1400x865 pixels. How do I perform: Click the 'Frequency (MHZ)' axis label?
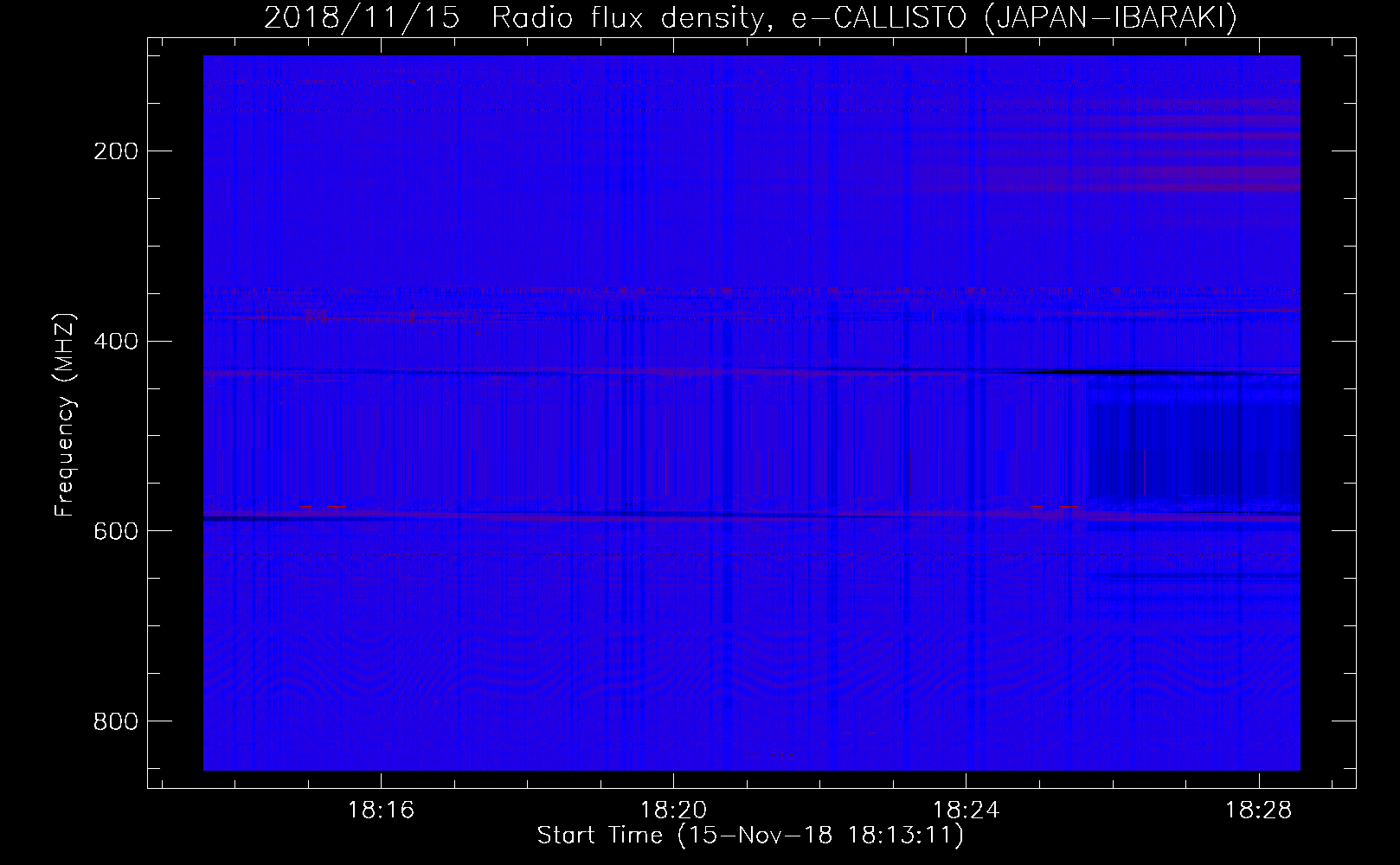pyautogui.click(x=65, y=414)
